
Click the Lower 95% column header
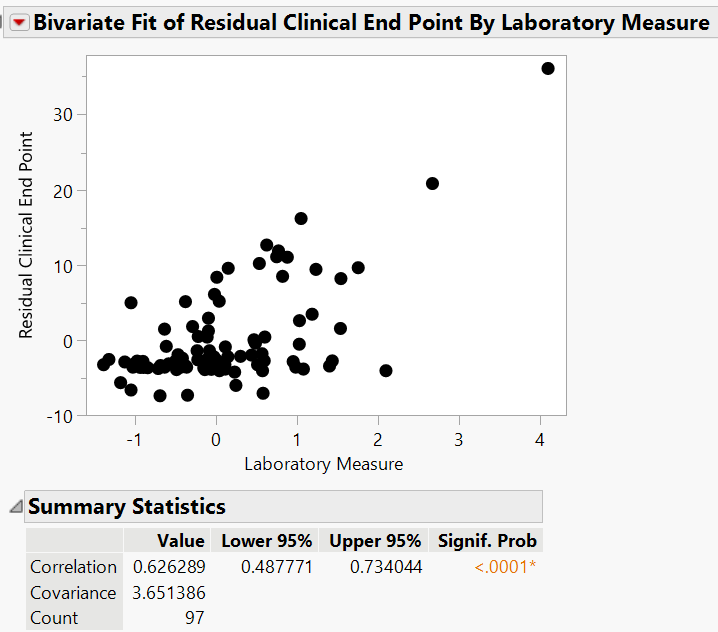pos(267,541)
